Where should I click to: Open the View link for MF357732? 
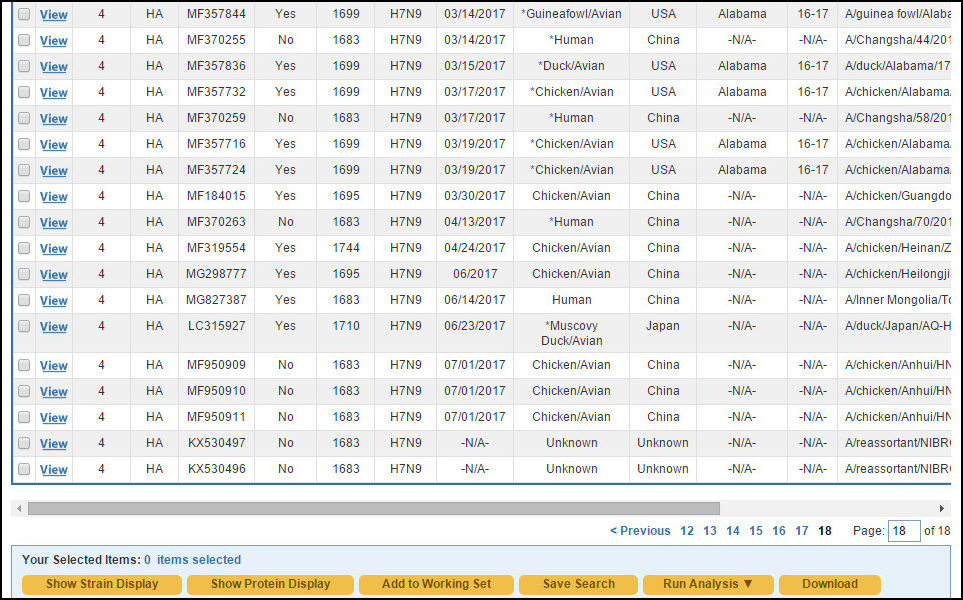pos(53,92)
